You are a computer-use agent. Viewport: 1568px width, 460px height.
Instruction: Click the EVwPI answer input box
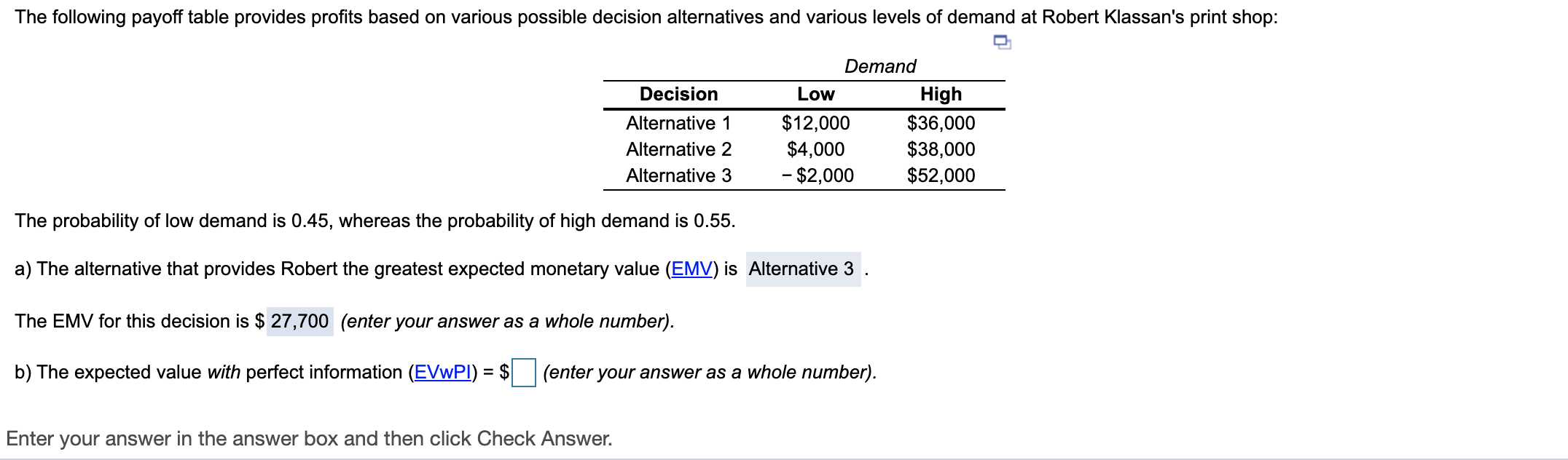point(523,372)
